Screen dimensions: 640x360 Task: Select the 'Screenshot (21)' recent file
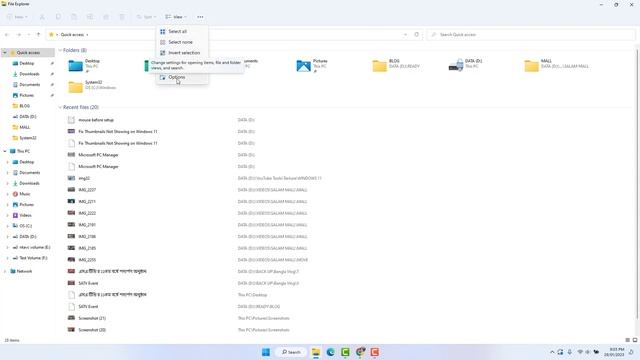pos(92,318)
